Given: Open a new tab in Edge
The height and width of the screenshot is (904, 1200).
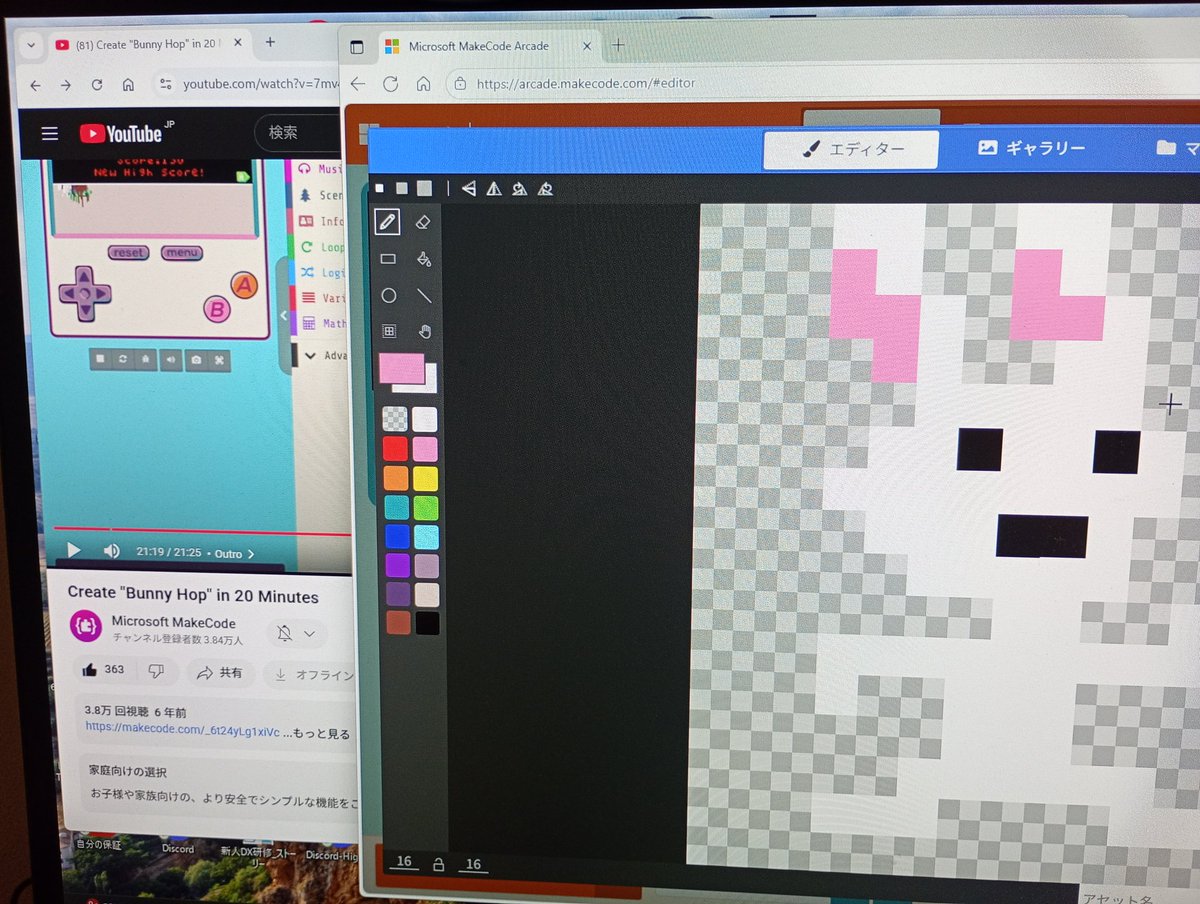Looking at the screenshot, I should point(618,45).
